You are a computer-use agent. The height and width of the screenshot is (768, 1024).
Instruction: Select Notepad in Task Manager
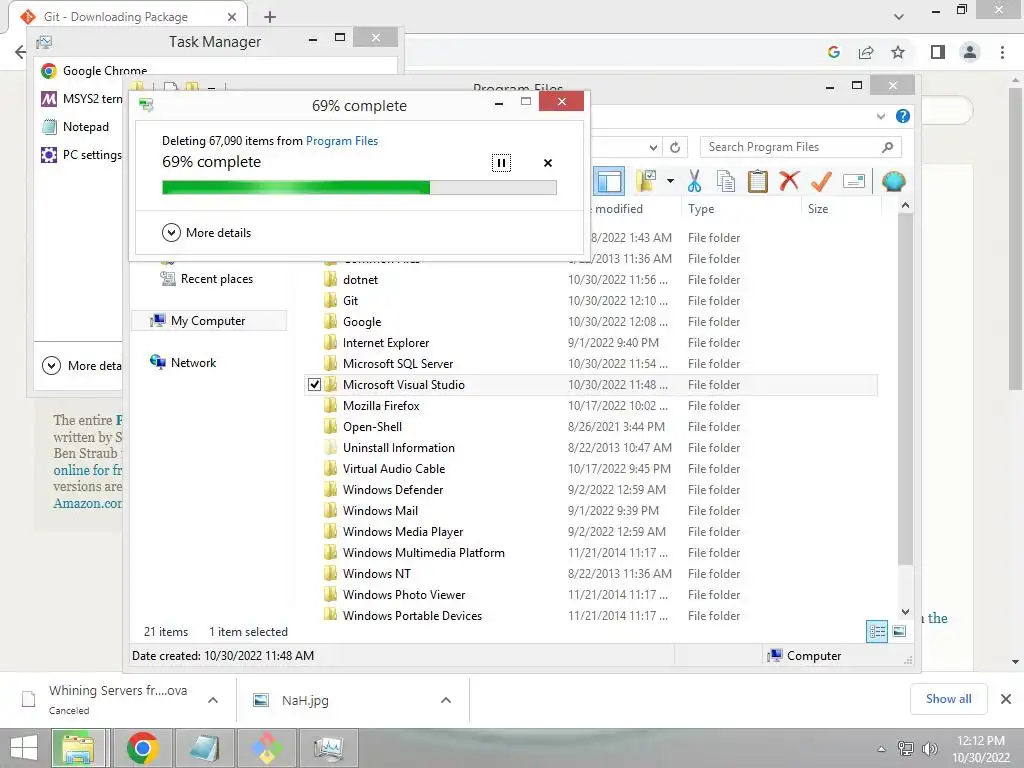pyautogui.click(x=74, y=127)
